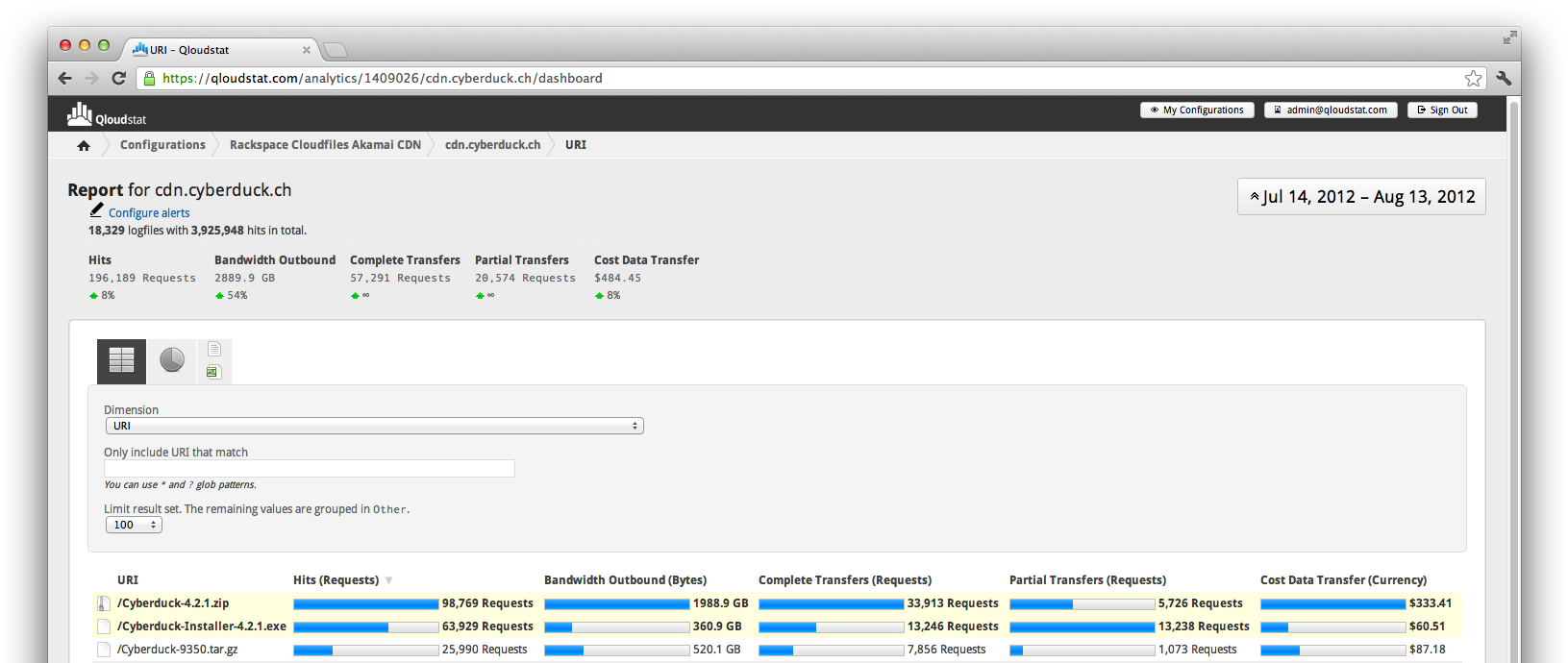This screenshot has height=663, width=1568.
Task: Export report as Excel spreadsheet icon
Action: 213,372
